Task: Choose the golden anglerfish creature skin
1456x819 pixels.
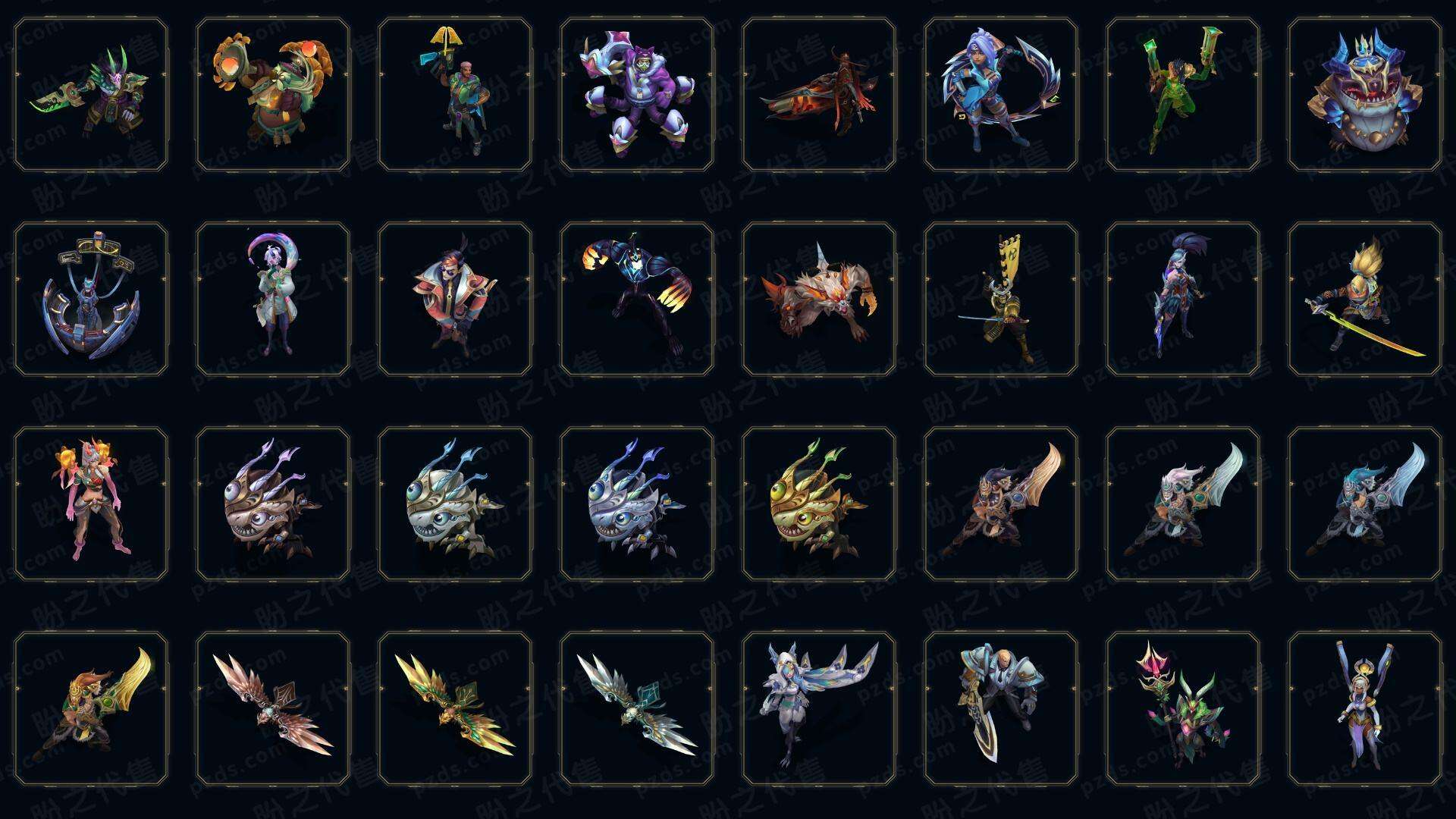Action: [x=818, y=504]
